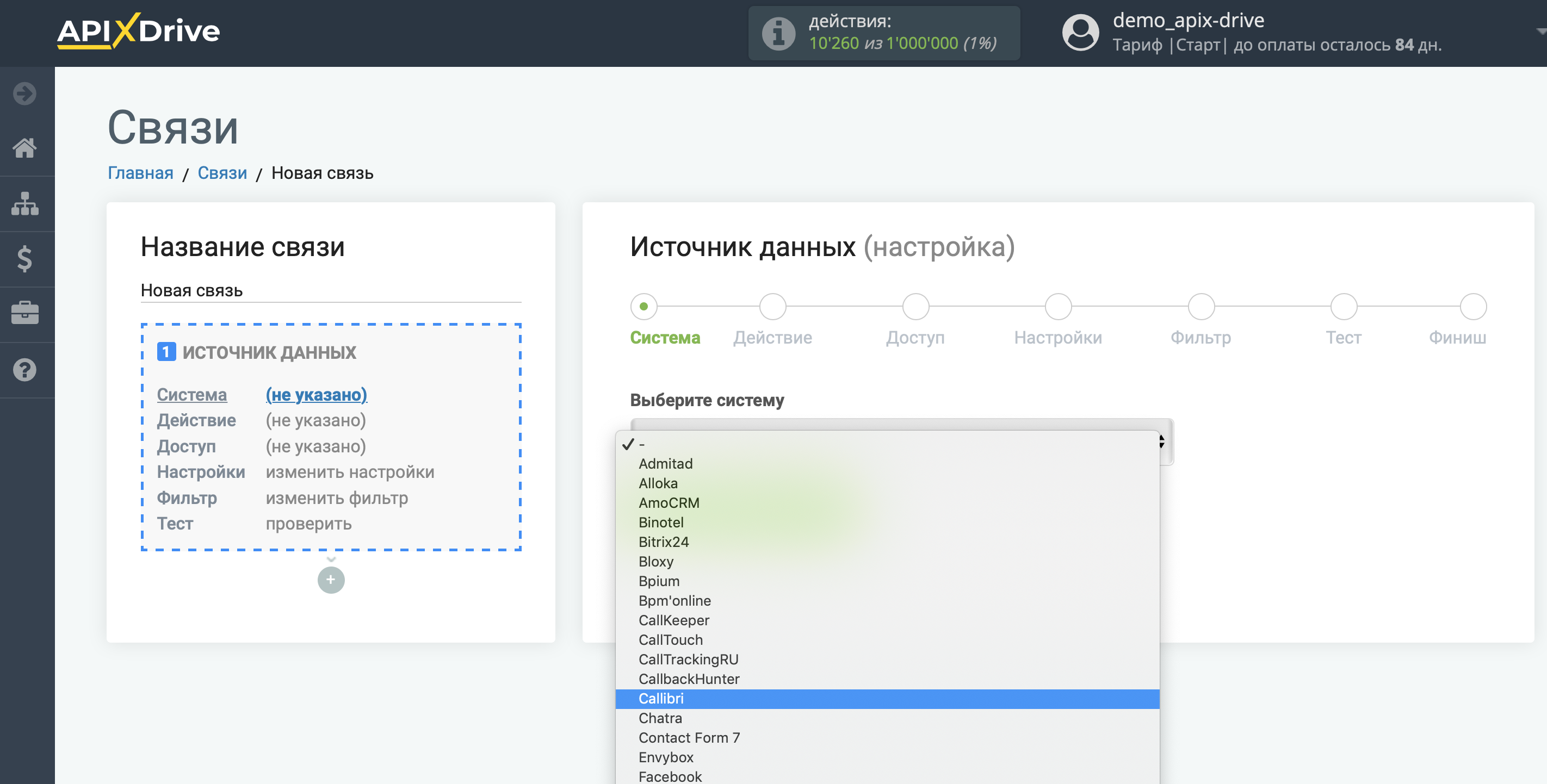This screenshot has width=1547, height=784.
Task: Expand the sidebar with the arrow icon
Action: click(x=24, y=93)
